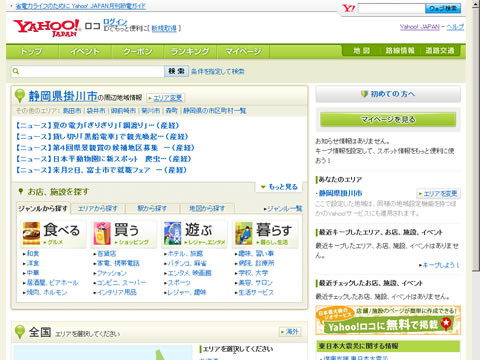Focus the main Loco search input field

[88, 71]
